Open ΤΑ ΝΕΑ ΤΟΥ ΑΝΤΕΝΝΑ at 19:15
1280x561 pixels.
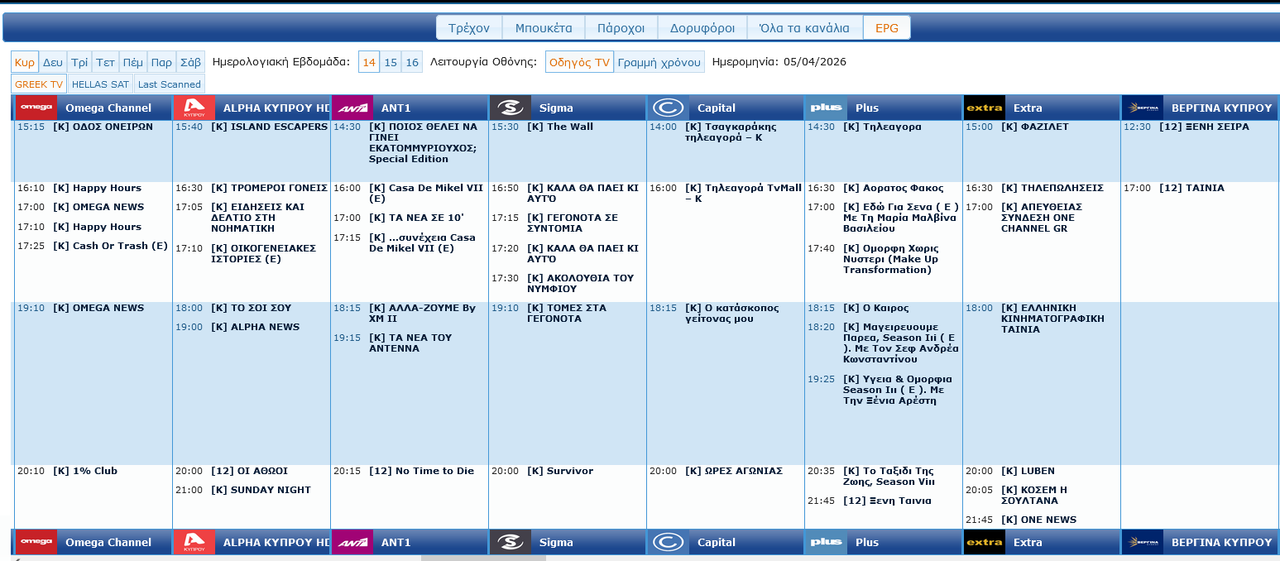coord(409,343)
